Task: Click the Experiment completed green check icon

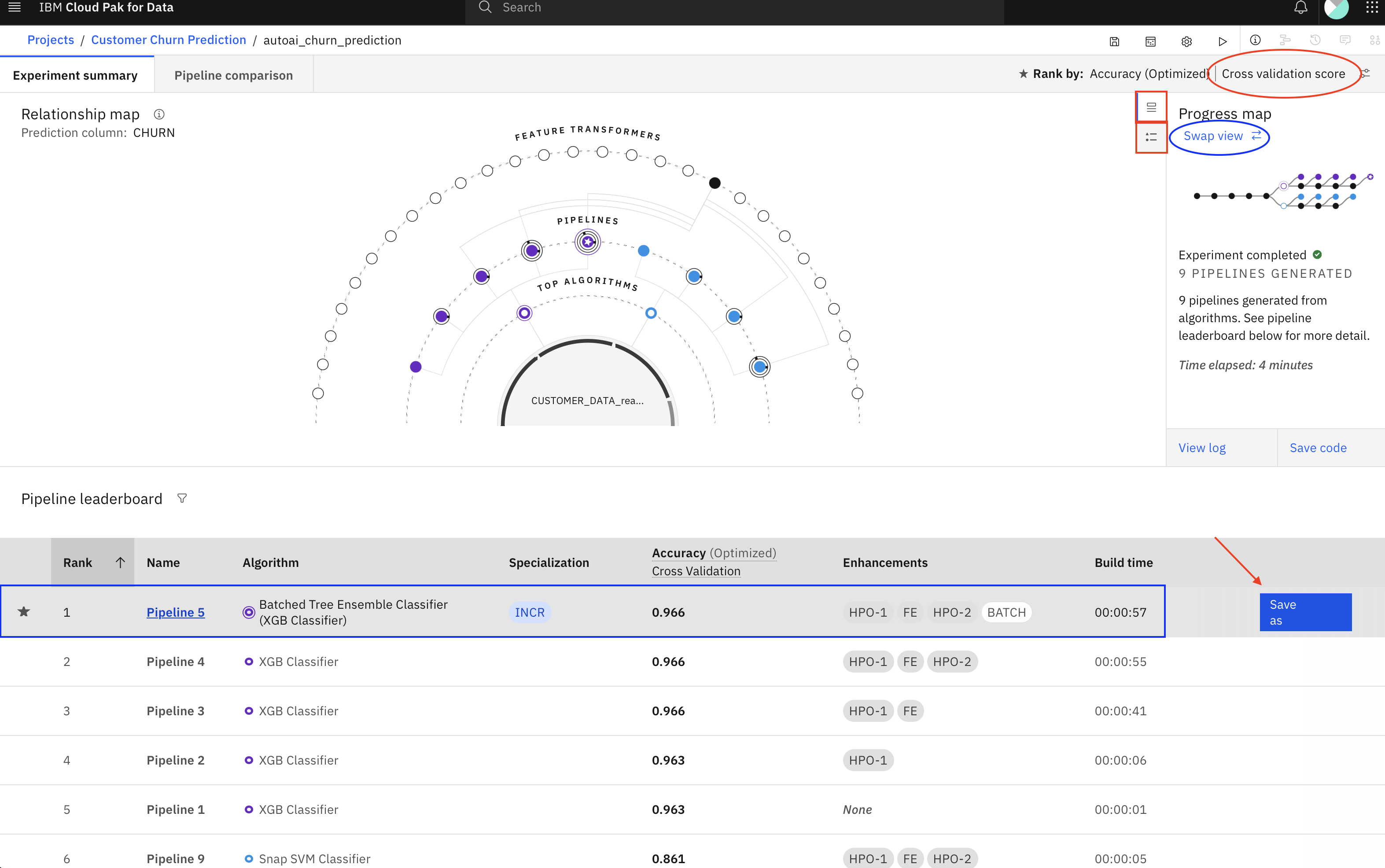Action: point(1317,254)
